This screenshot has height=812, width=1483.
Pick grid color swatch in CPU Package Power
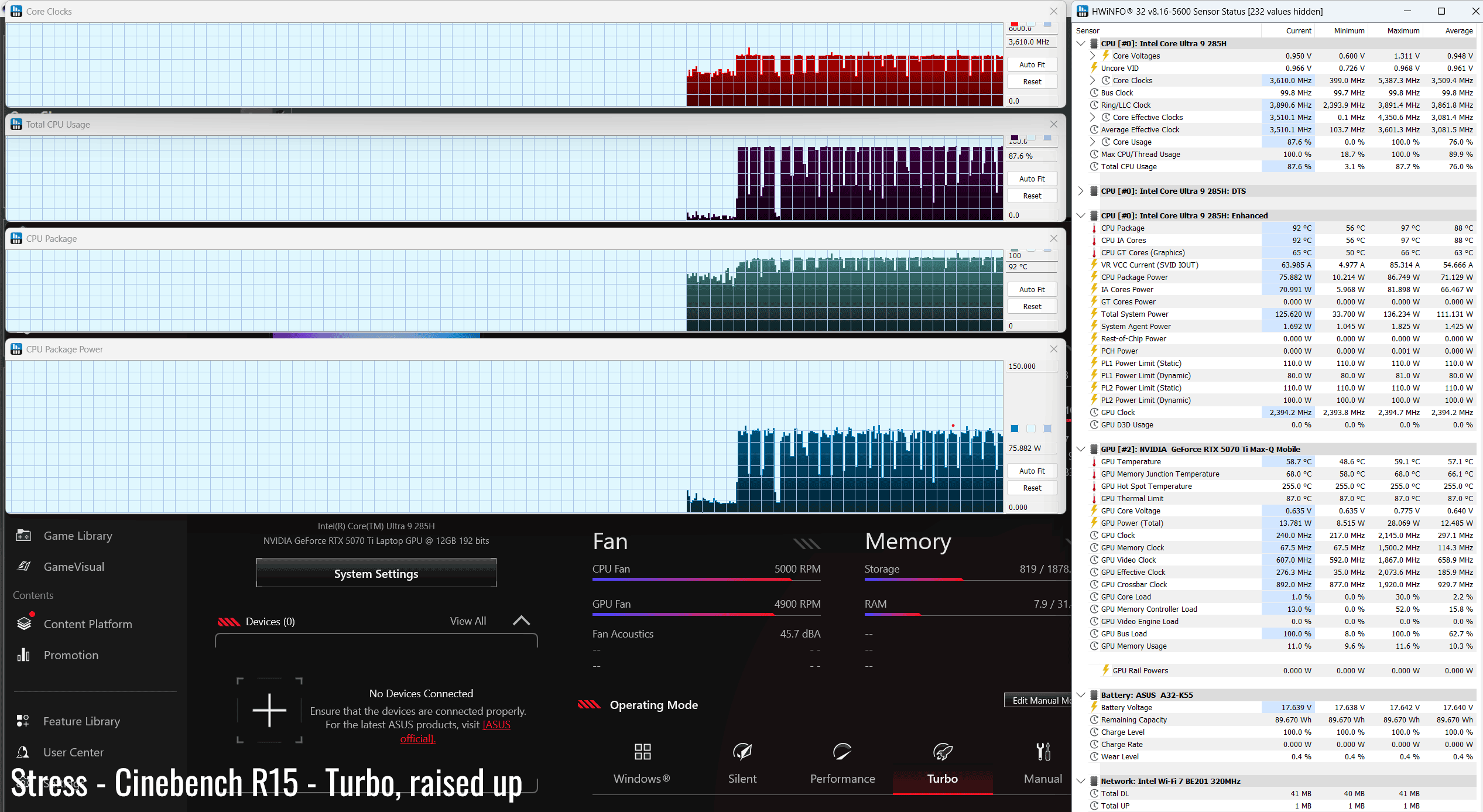(x=1047, y=429)
